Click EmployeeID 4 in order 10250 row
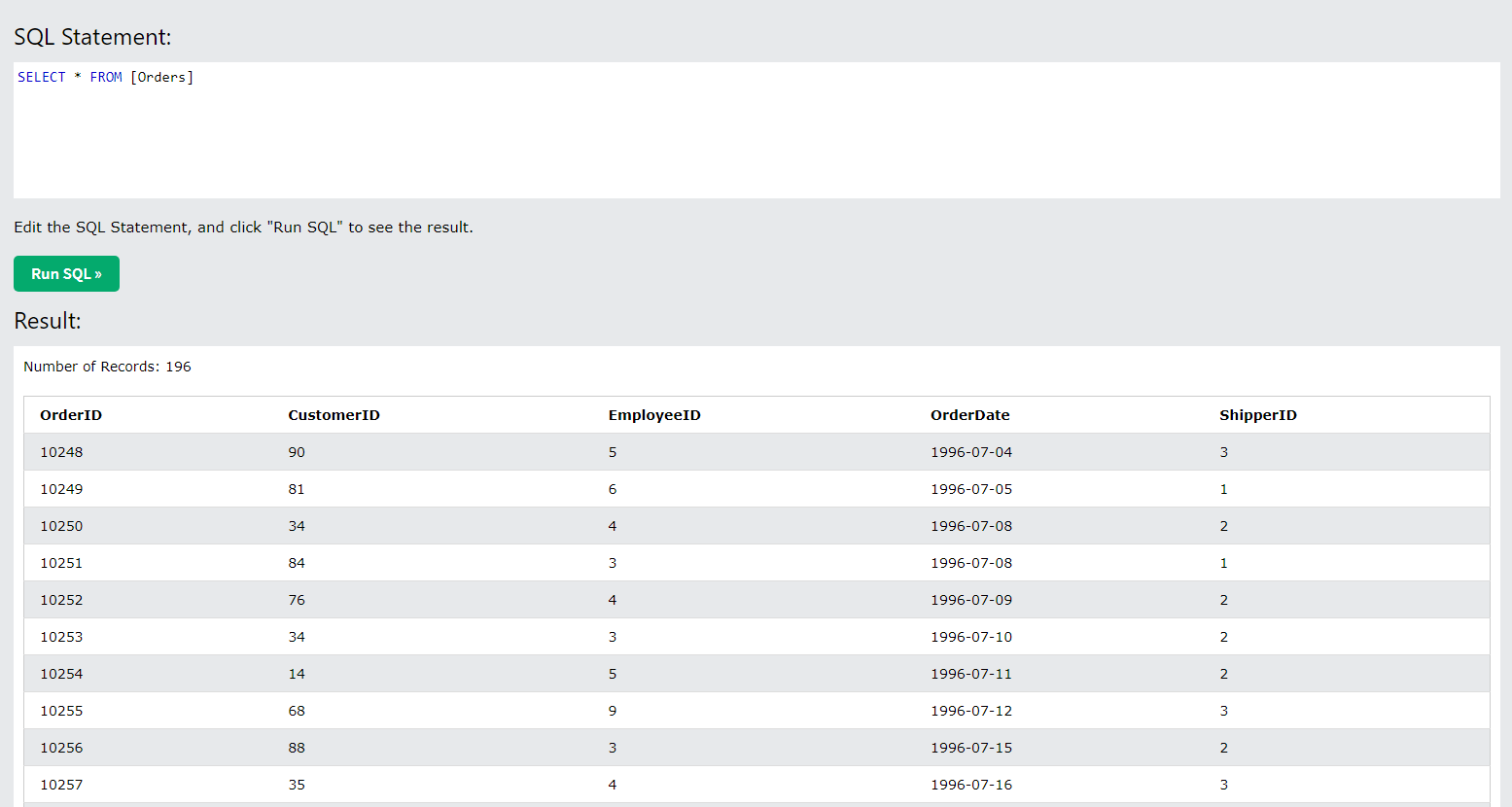The height and width of the screenshot is (807, 1512). pos(613,526)
